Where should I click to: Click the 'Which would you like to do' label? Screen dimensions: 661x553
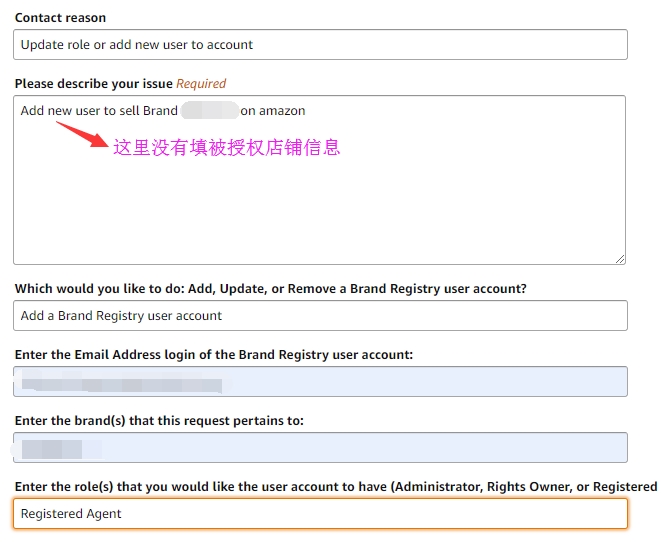(270, 289)
